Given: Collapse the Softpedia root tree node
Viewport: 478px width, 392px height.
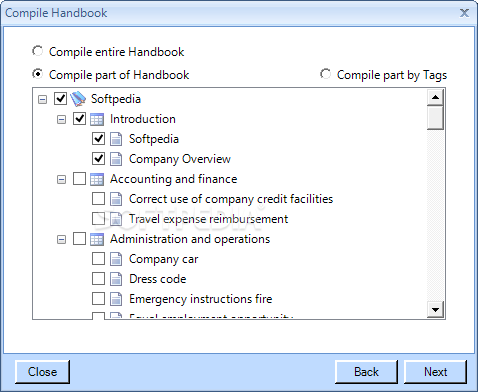Looking at the screenshot, I should 42,99.
